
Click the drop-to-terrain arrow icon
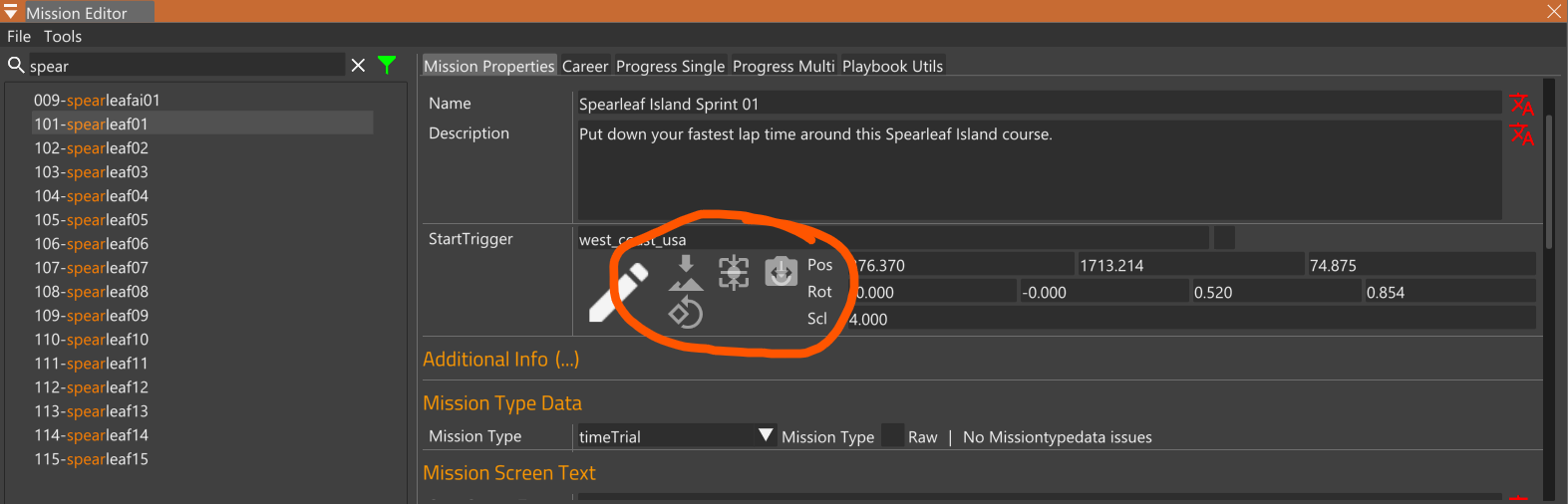(686, 273)
